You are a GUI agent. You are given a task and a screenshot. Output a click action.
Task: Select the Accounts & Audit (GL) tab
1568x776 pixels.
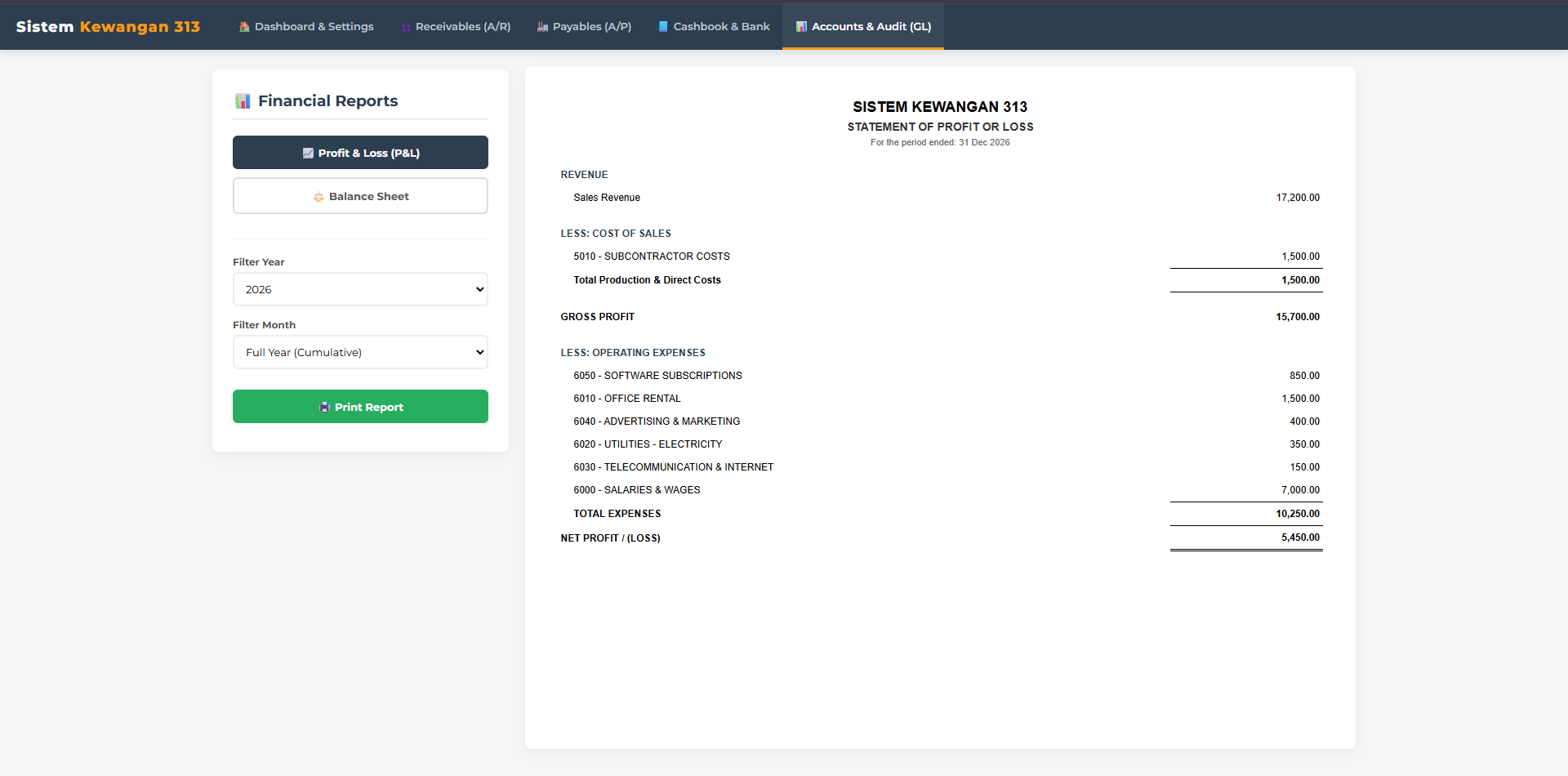pos(862,27)
